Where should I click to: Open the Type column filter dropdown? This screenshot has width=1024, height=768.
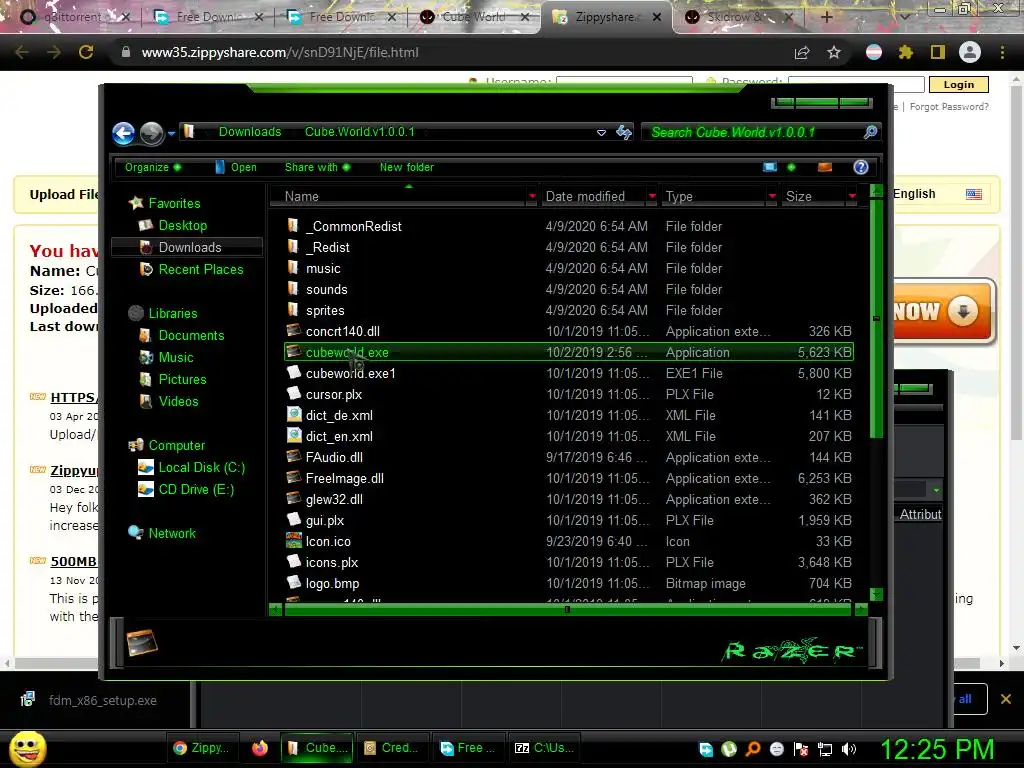[772, 196]
